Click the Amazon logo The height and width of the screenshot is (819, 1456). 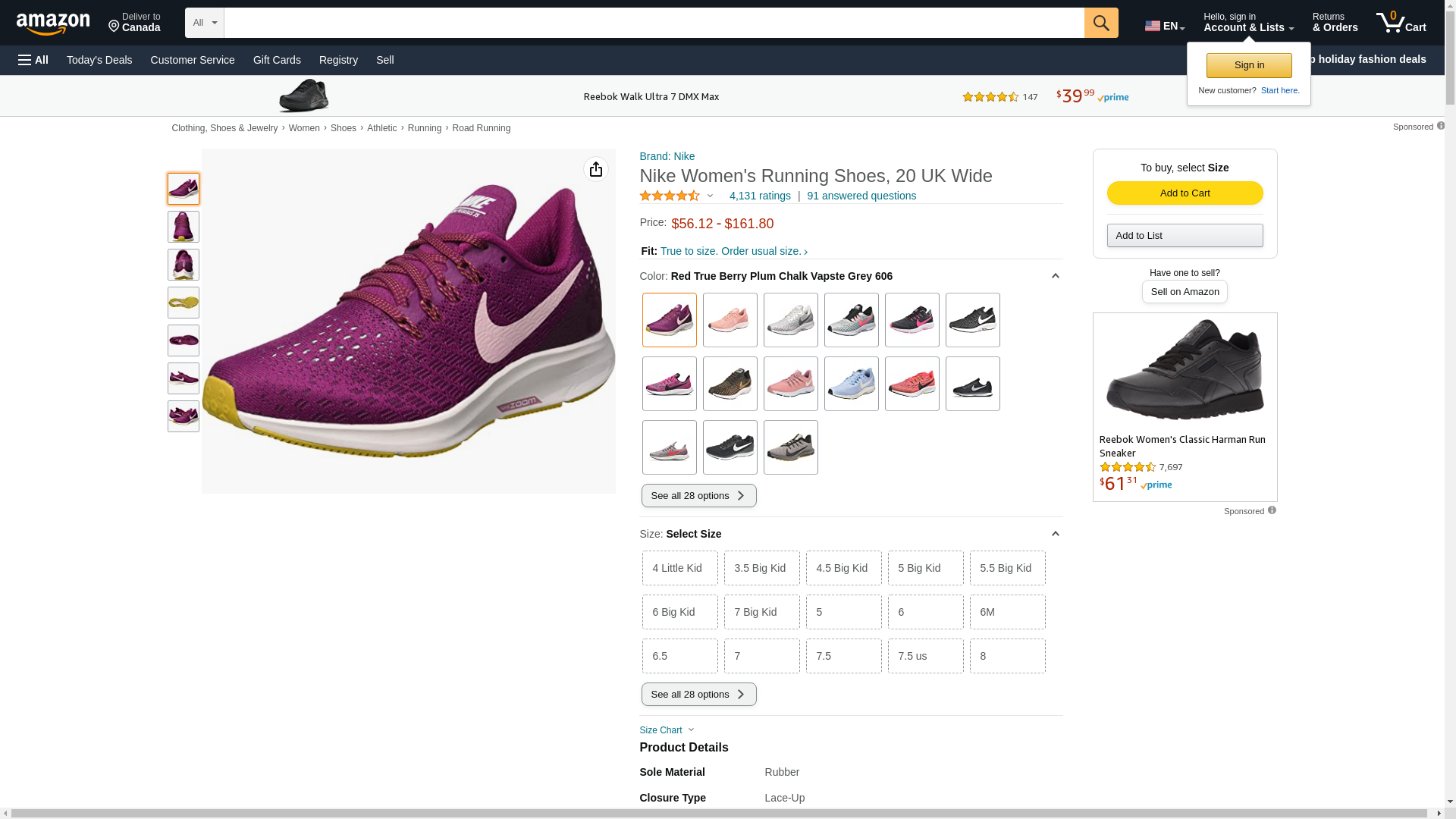click(53, 24)
